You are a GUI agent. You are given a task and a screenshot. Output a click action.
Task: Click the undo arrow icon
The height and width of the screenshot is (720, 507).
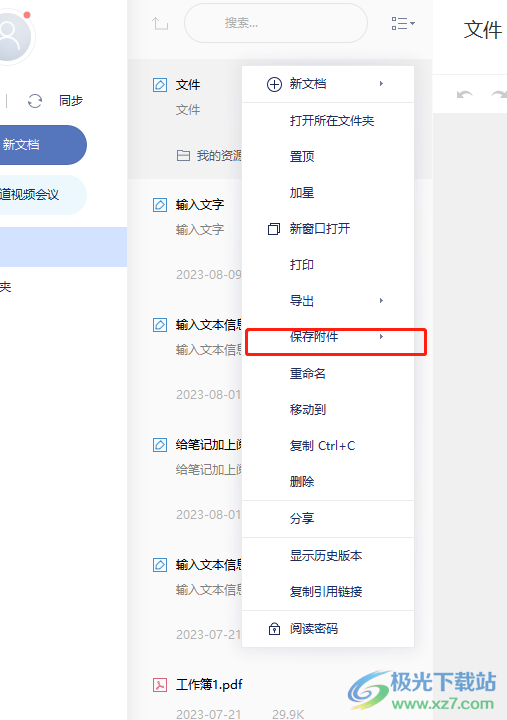point(464,95)
